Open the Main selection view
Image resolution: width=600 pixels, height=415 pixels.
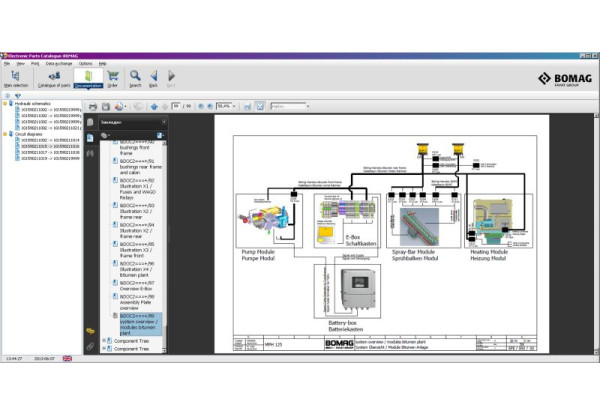click(x=16, y=78)
